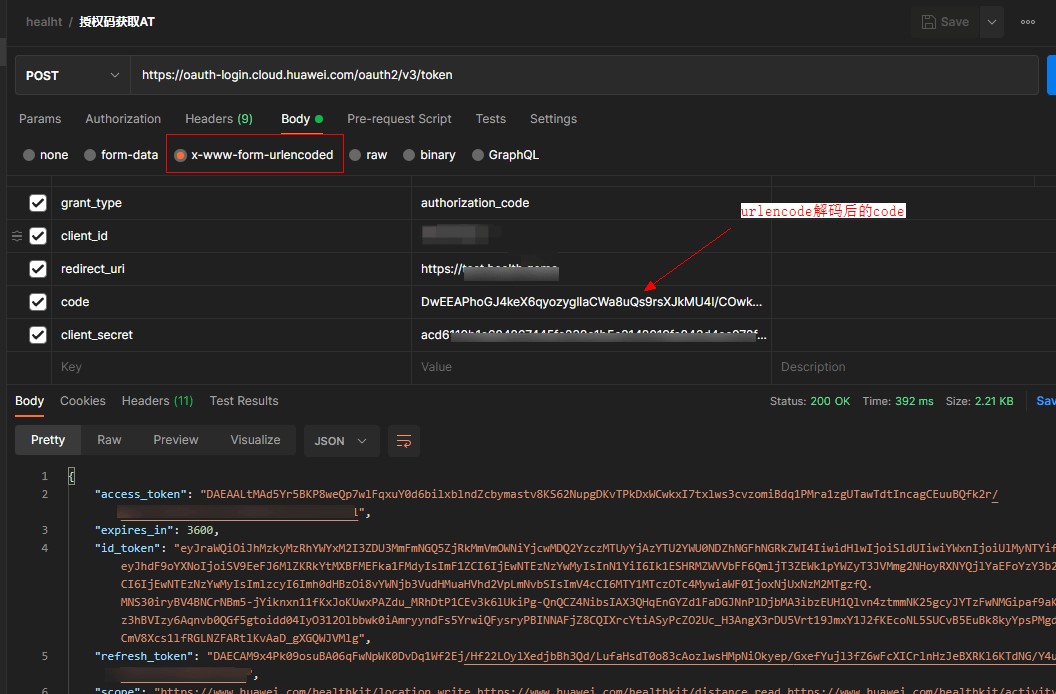1056x694 pixels.
Task: Click the grant_type key cell
Action: (231, 203)
